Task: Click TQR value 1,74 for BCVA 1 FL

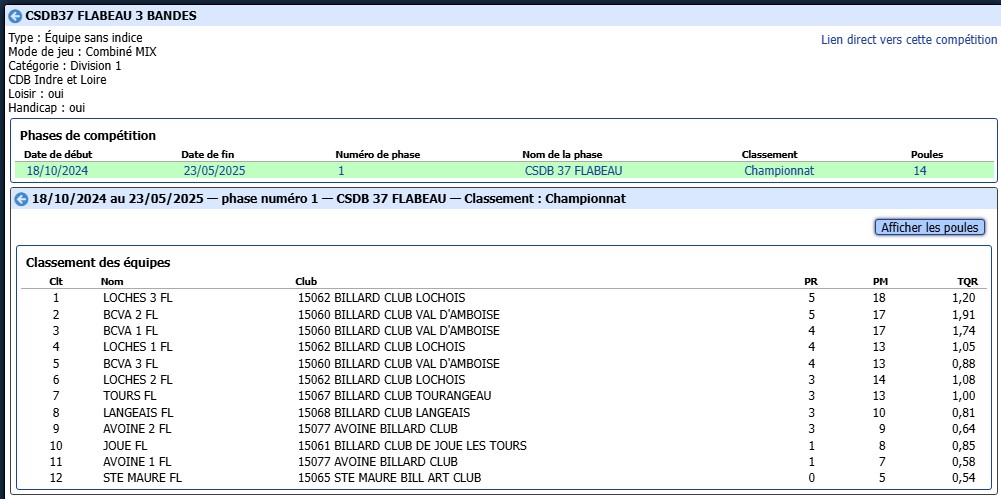Action: pos(964,331)
